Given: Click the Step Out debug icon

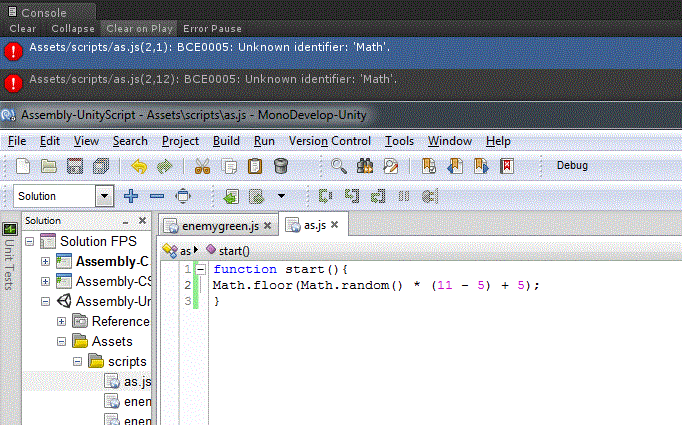Looking at the screenshot, I should point(378,196).
